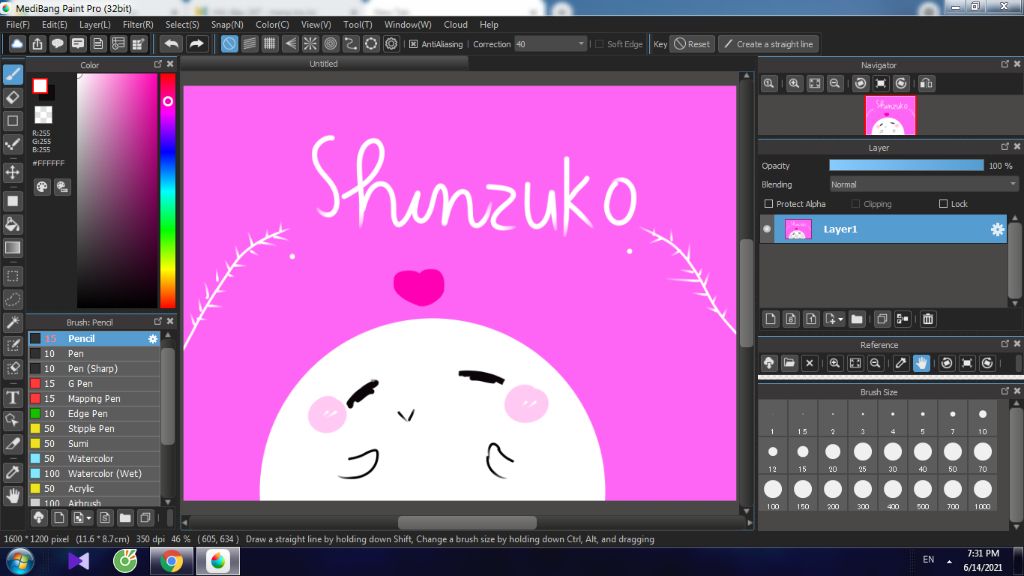1024x576 pixels.
Task: Open the Snap menu
Action: pos(227,24)
